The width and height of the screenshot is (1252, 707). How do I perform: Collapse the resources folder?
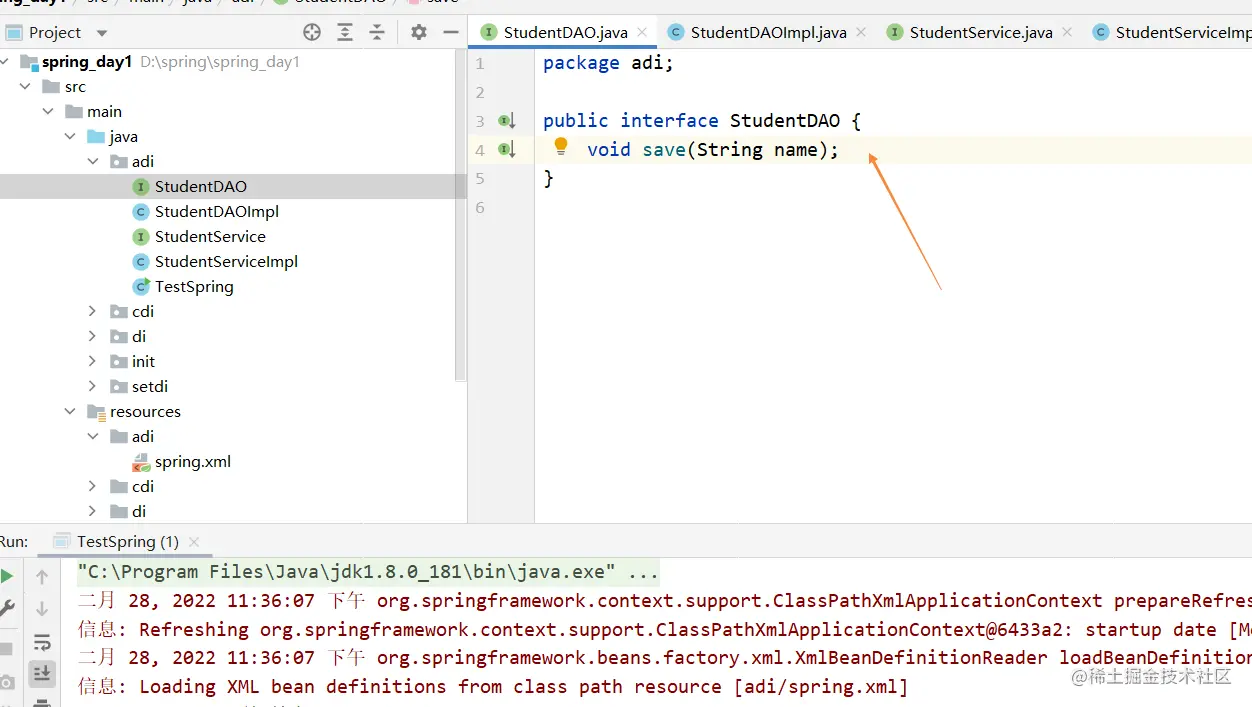click(x=70, y=412)
